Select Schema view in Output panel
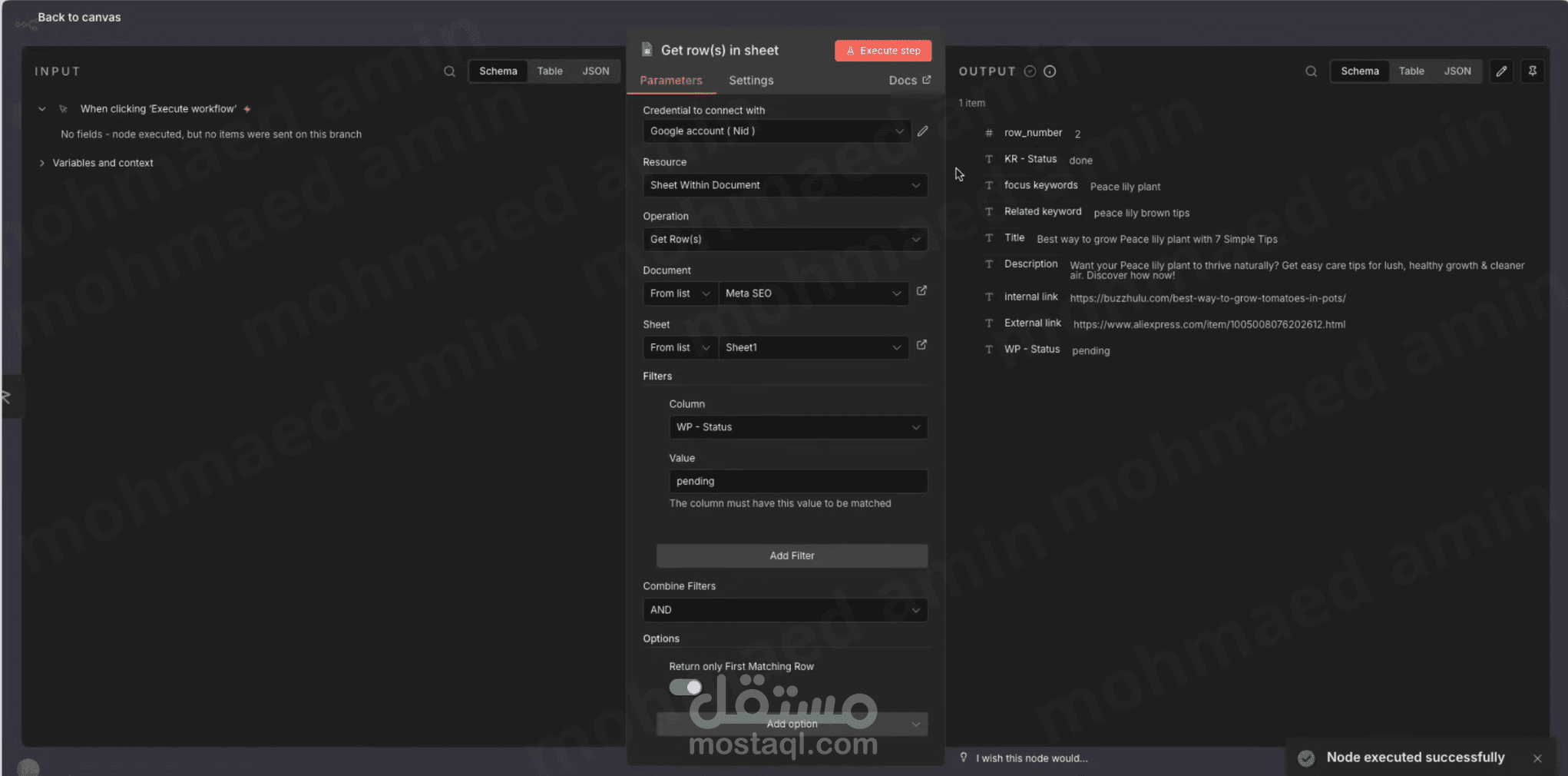1568x776 pixels. 1360,71
